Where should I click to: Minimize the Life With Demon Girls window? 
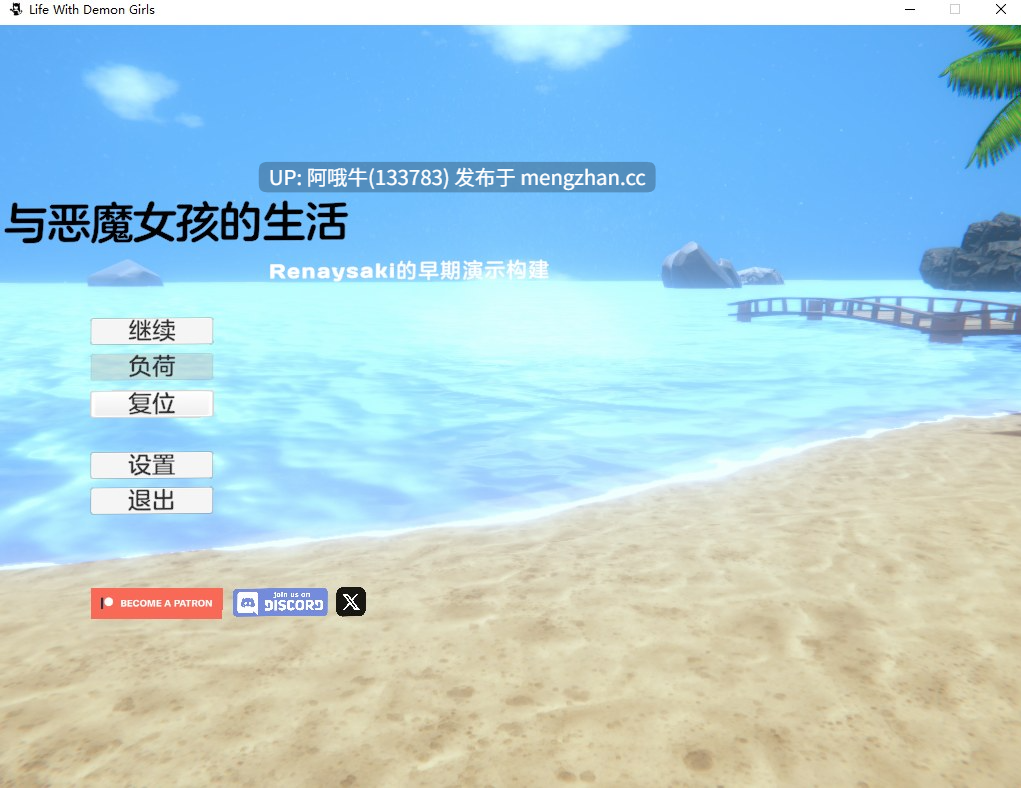point(910,9)
